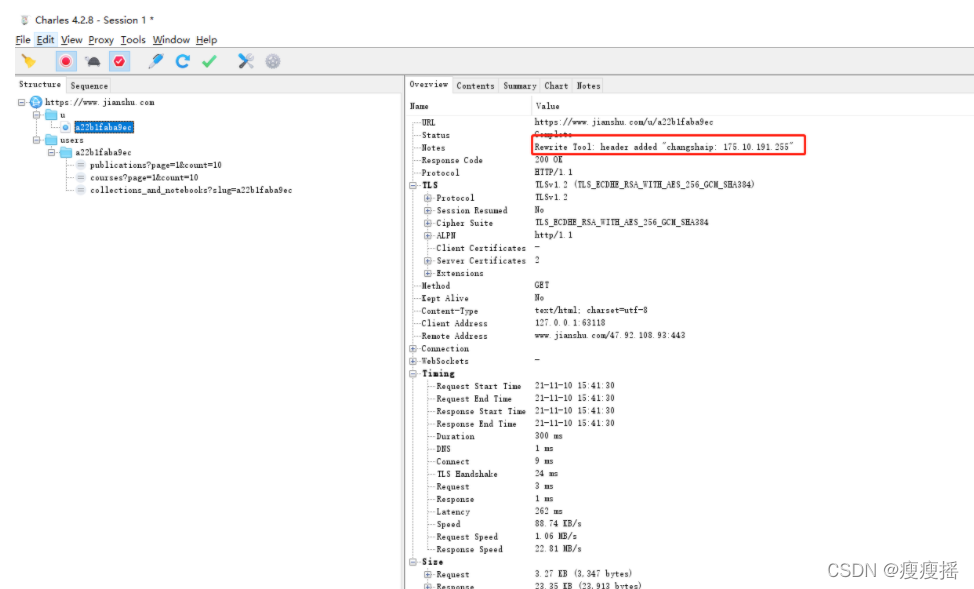Expand the Size Request row

click(x=427, y=575)
